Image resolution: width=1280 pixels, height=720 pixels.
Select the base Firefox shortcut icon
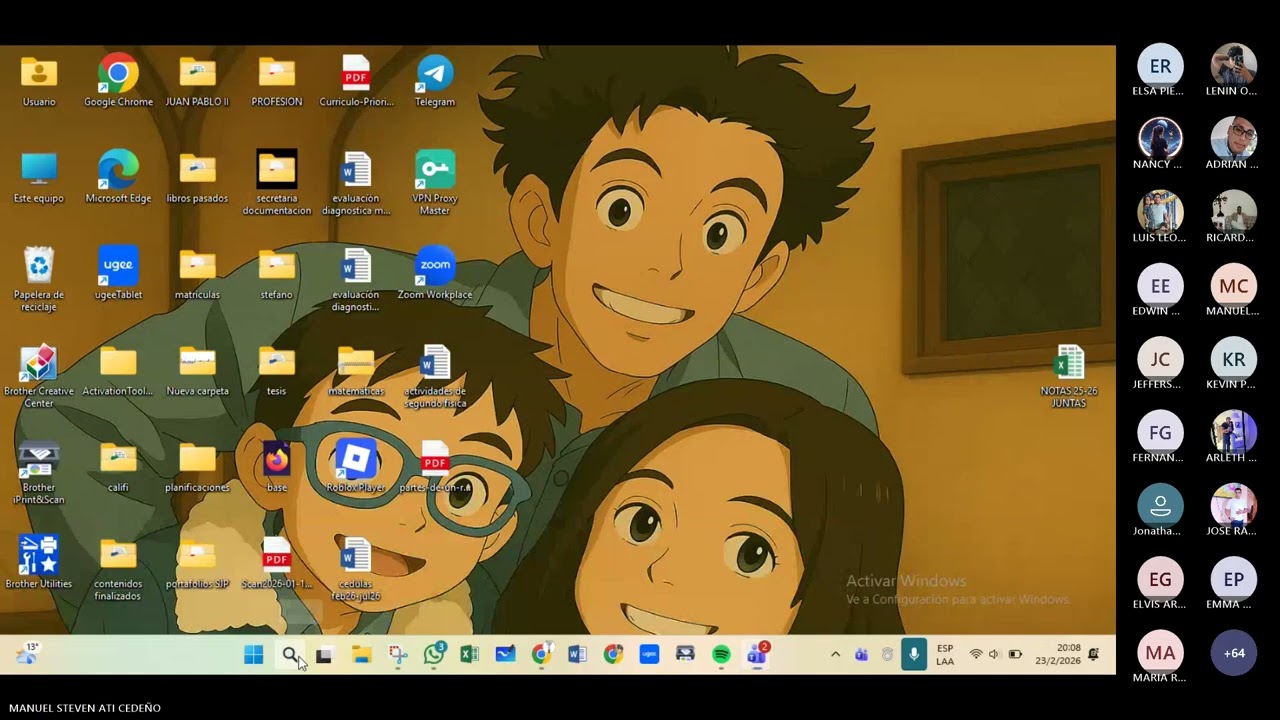coord(277,466)
